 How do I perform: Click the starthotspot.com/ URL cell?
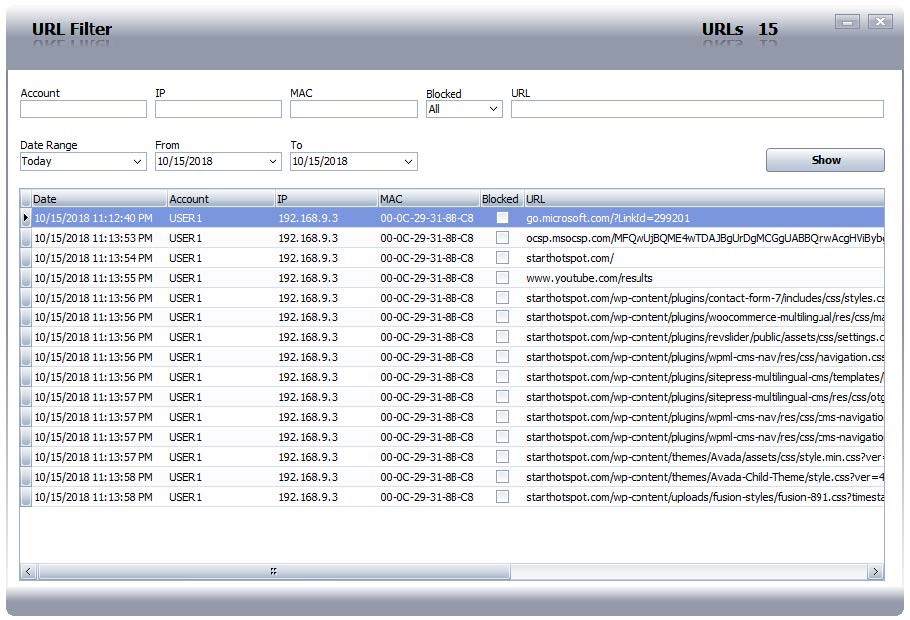[705, 257]
